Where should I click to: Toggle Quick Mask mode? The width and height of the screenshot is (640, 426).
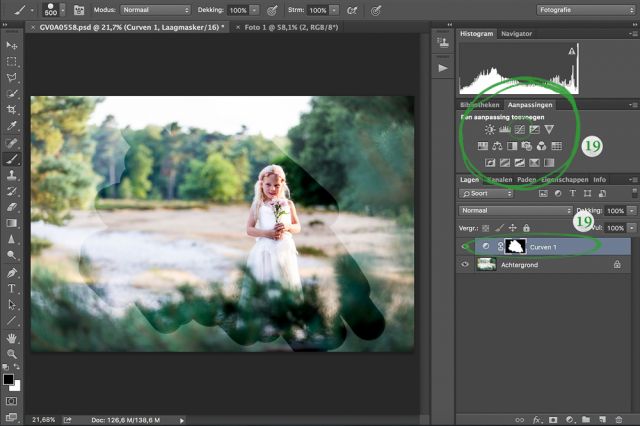coord(11,401)
